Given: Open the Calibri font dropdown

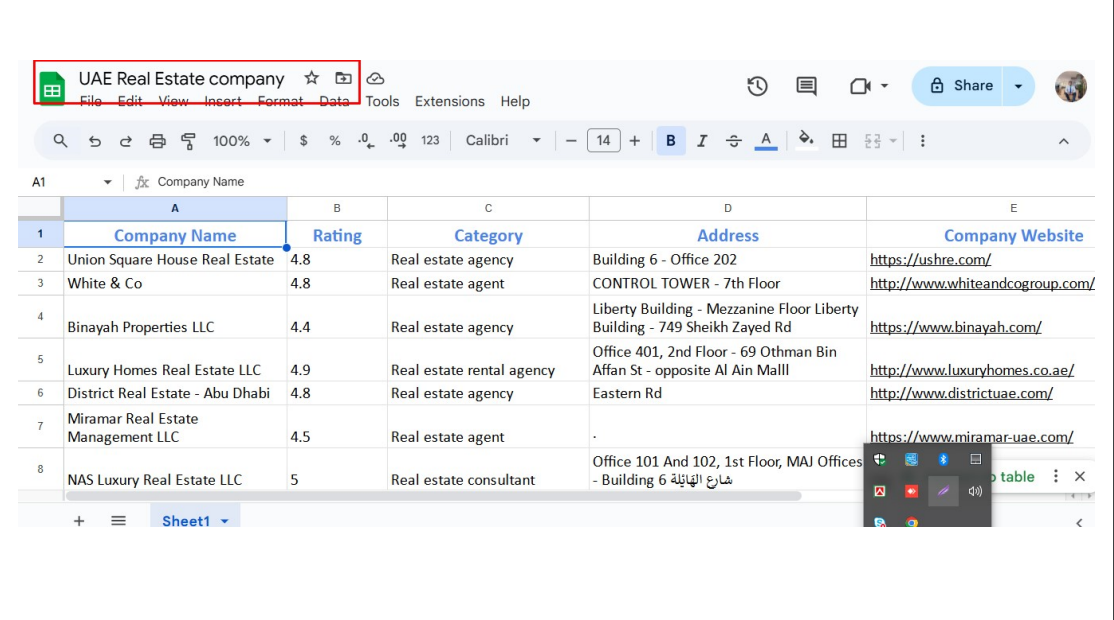Looking at the screenshot, I should [502, 141].
